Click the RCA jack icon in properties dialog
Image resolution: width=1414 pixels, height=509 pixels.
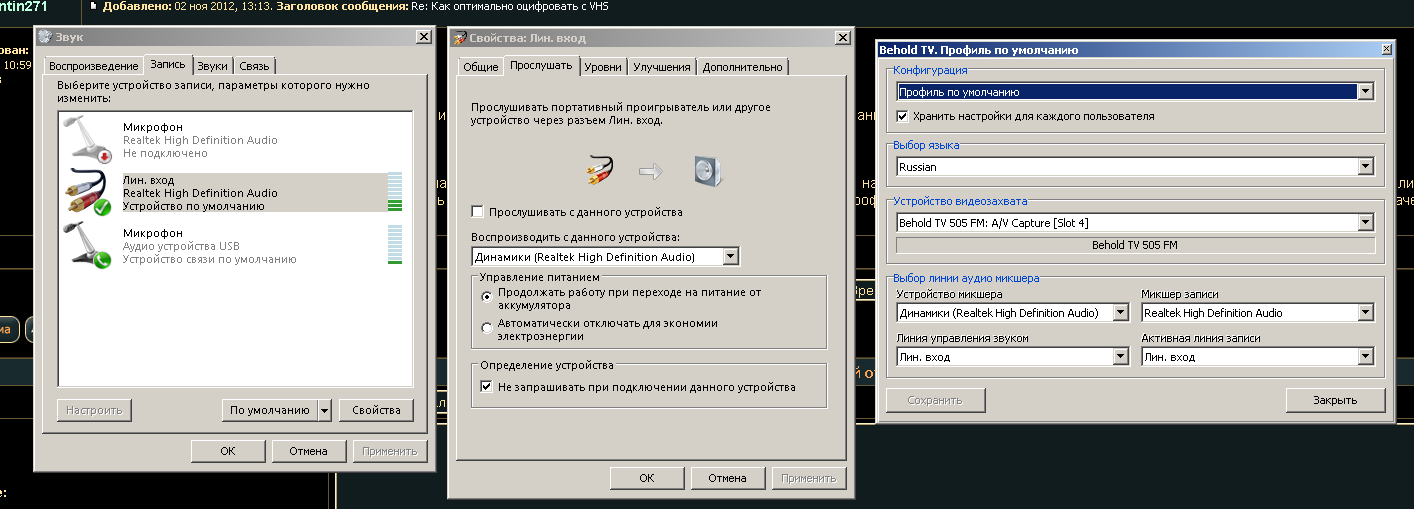(598, 172)
